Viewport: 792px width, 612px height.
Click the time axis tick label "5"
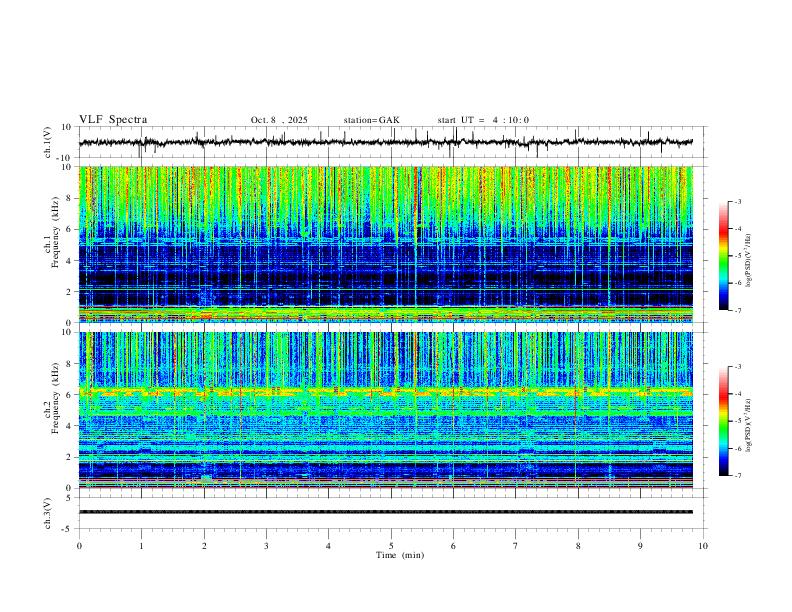391,546
